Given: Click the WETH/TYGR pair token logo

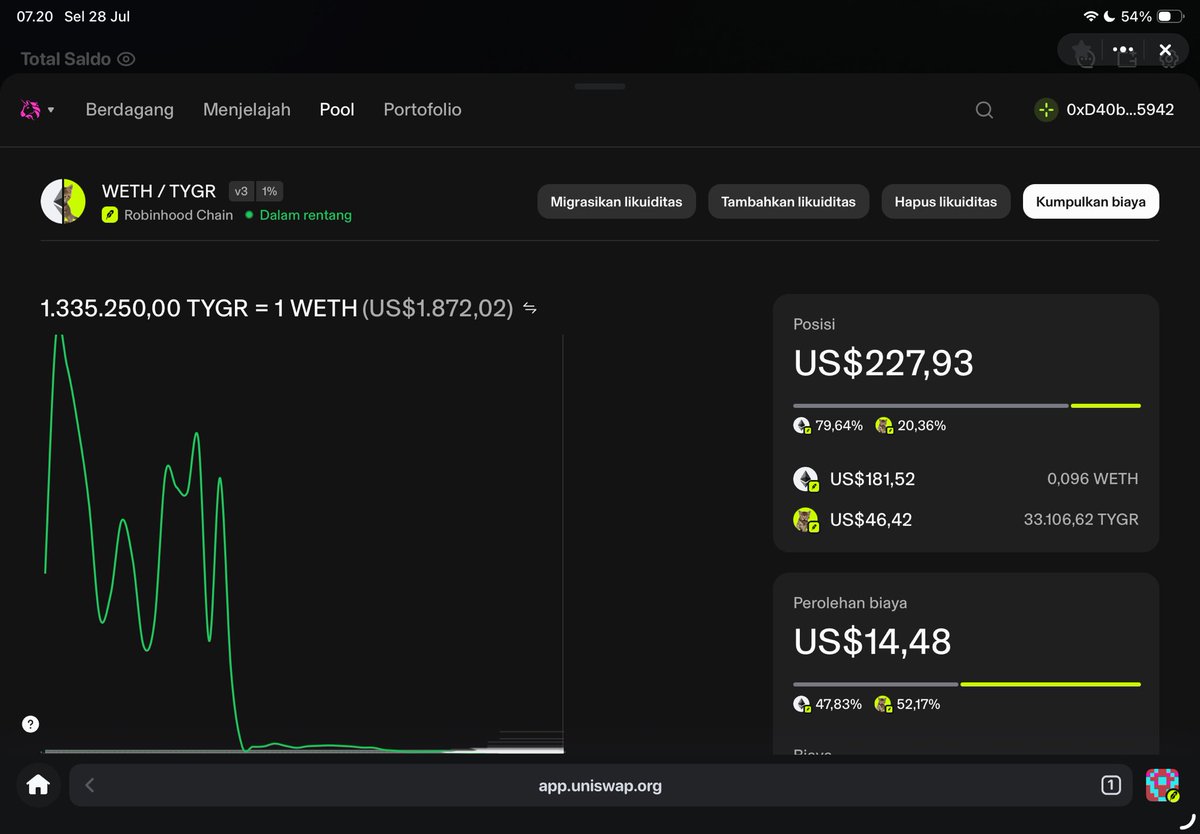Looking at the screenshot, I should click(63, 201).
